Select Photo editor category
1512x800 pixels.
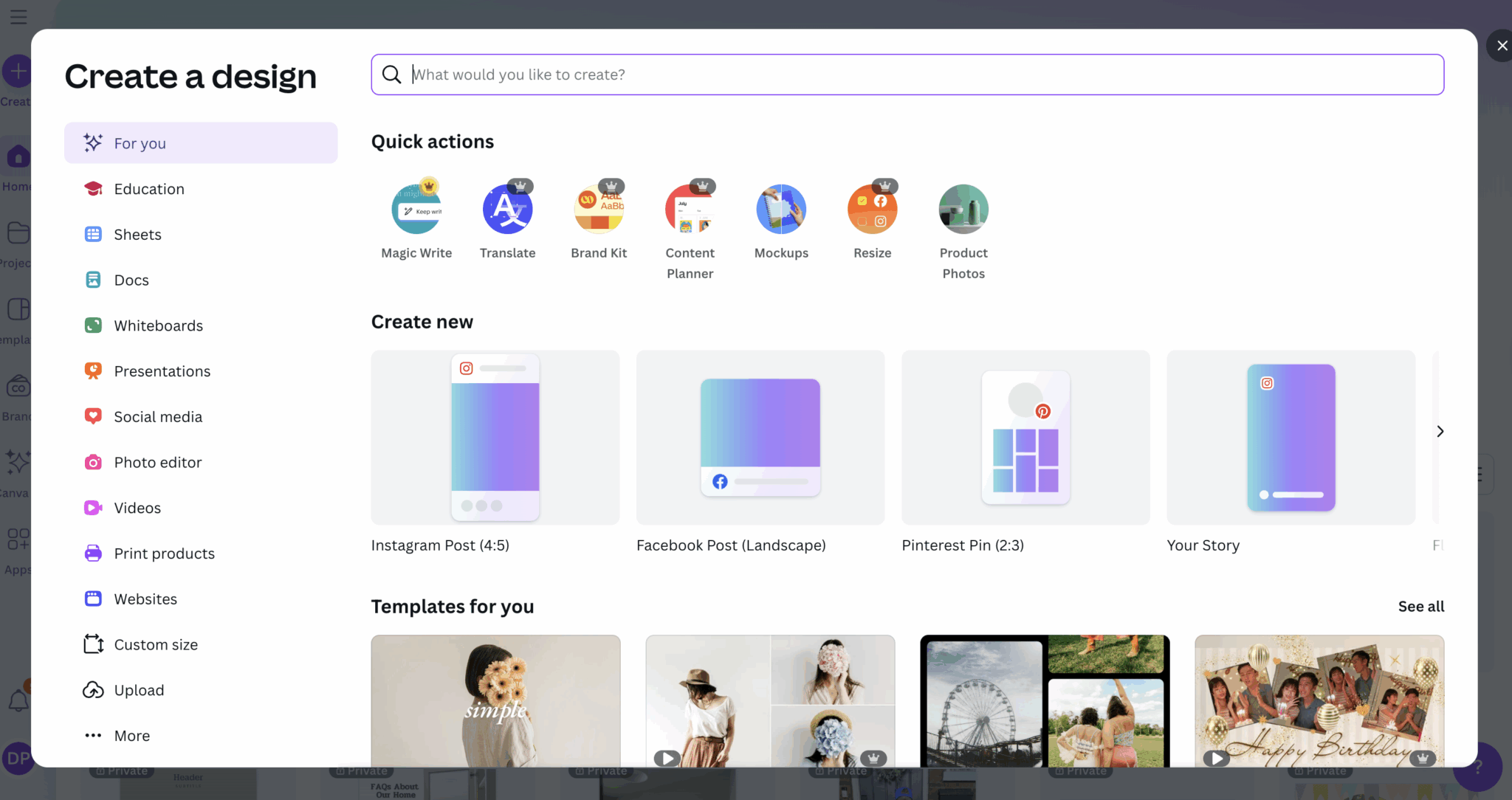201,463
